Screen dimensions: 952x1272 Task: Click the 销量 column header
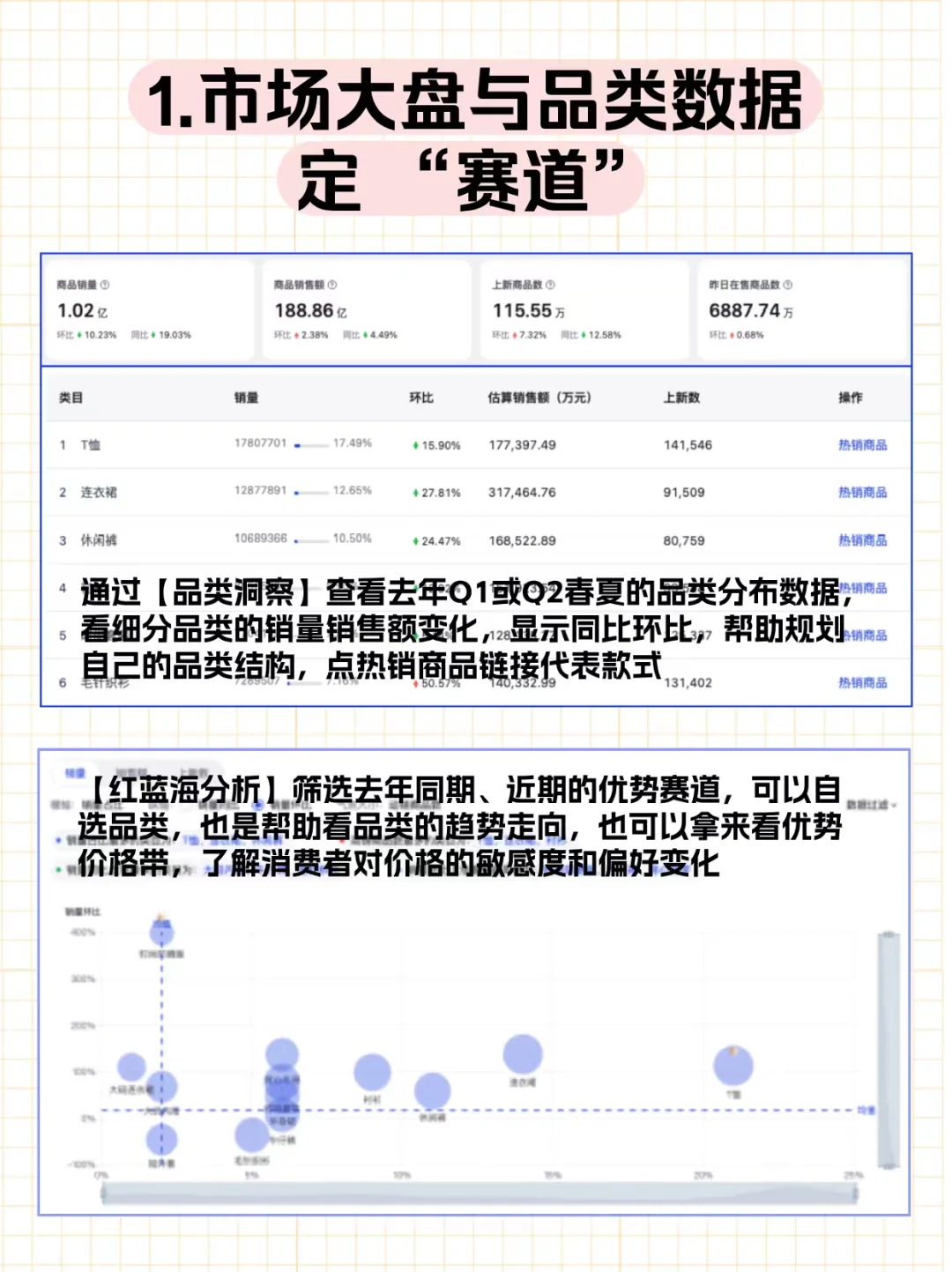click(x=247, y=398)
